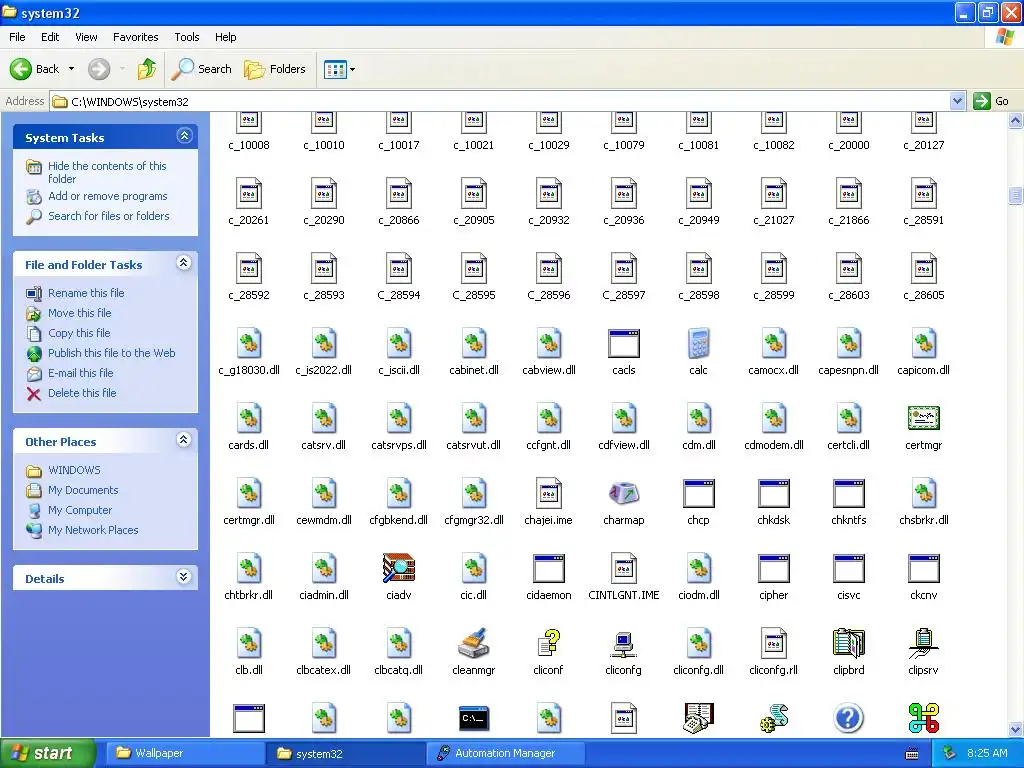Open the Tools menu
The height and width of the screenshot is (768, 1024).
coord(187,37)
